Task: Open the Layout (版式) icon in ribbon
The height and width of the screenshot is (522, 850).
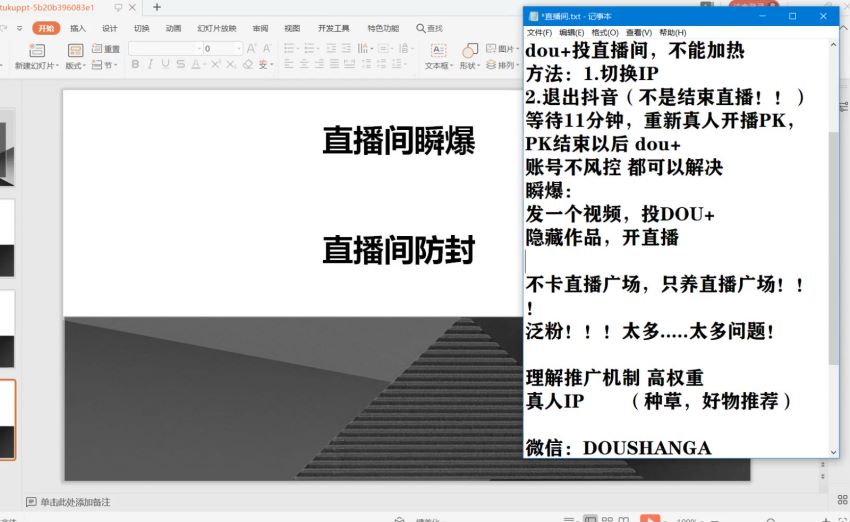Action: (x=75, y=50)
